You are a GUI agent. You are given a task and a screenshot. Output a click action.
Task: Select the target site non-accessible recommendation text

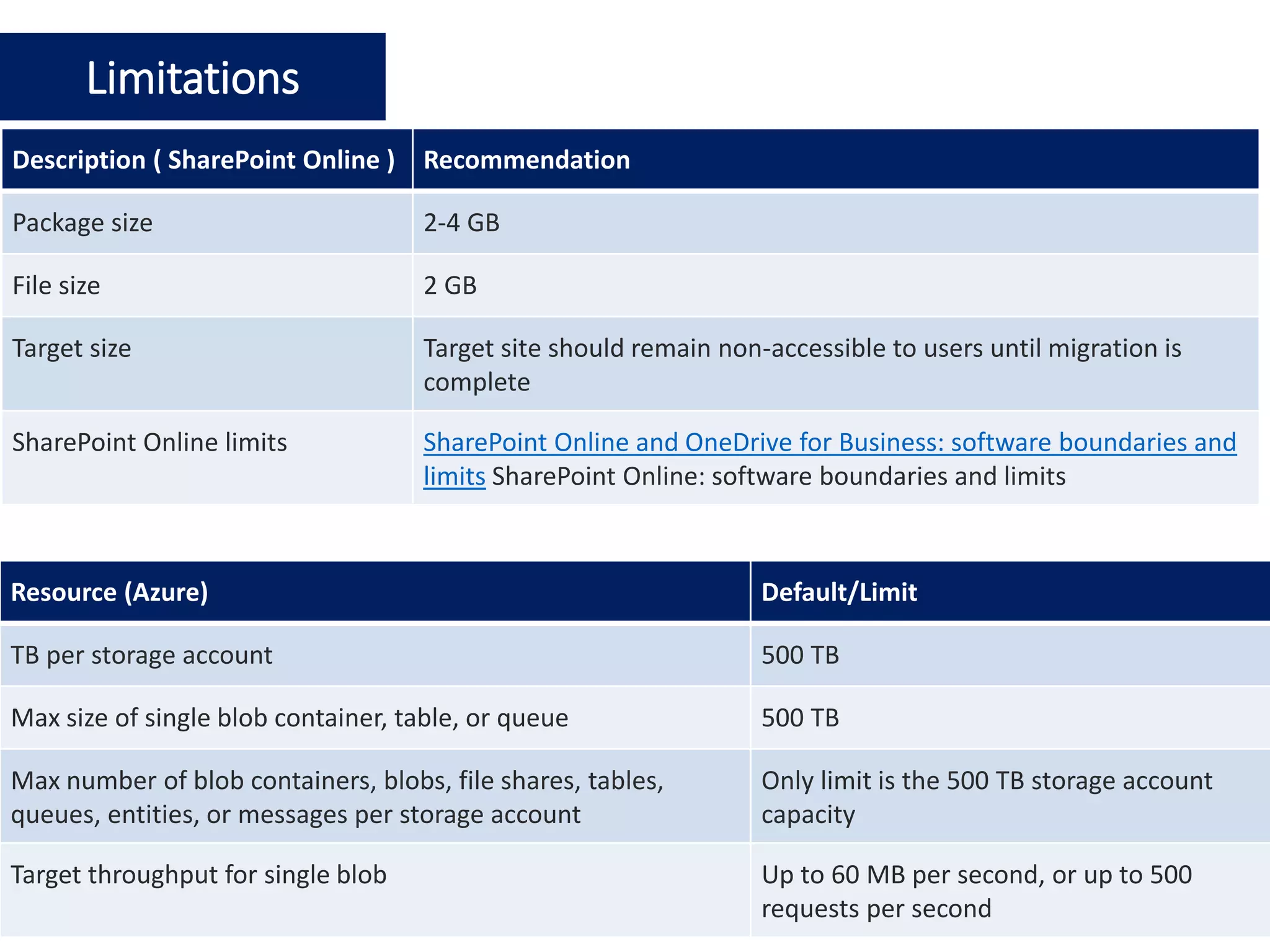802,364
